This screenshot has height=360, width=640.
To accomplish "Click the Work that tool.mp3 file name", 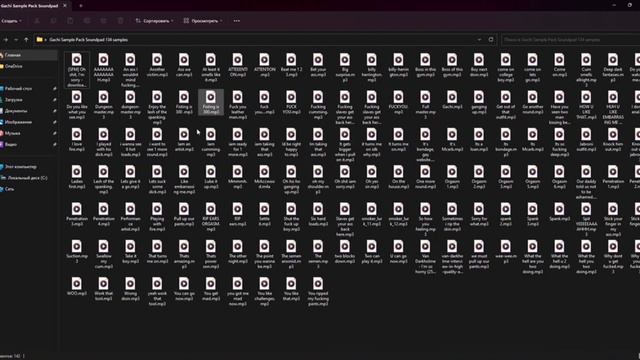I will tap(103, 296).
